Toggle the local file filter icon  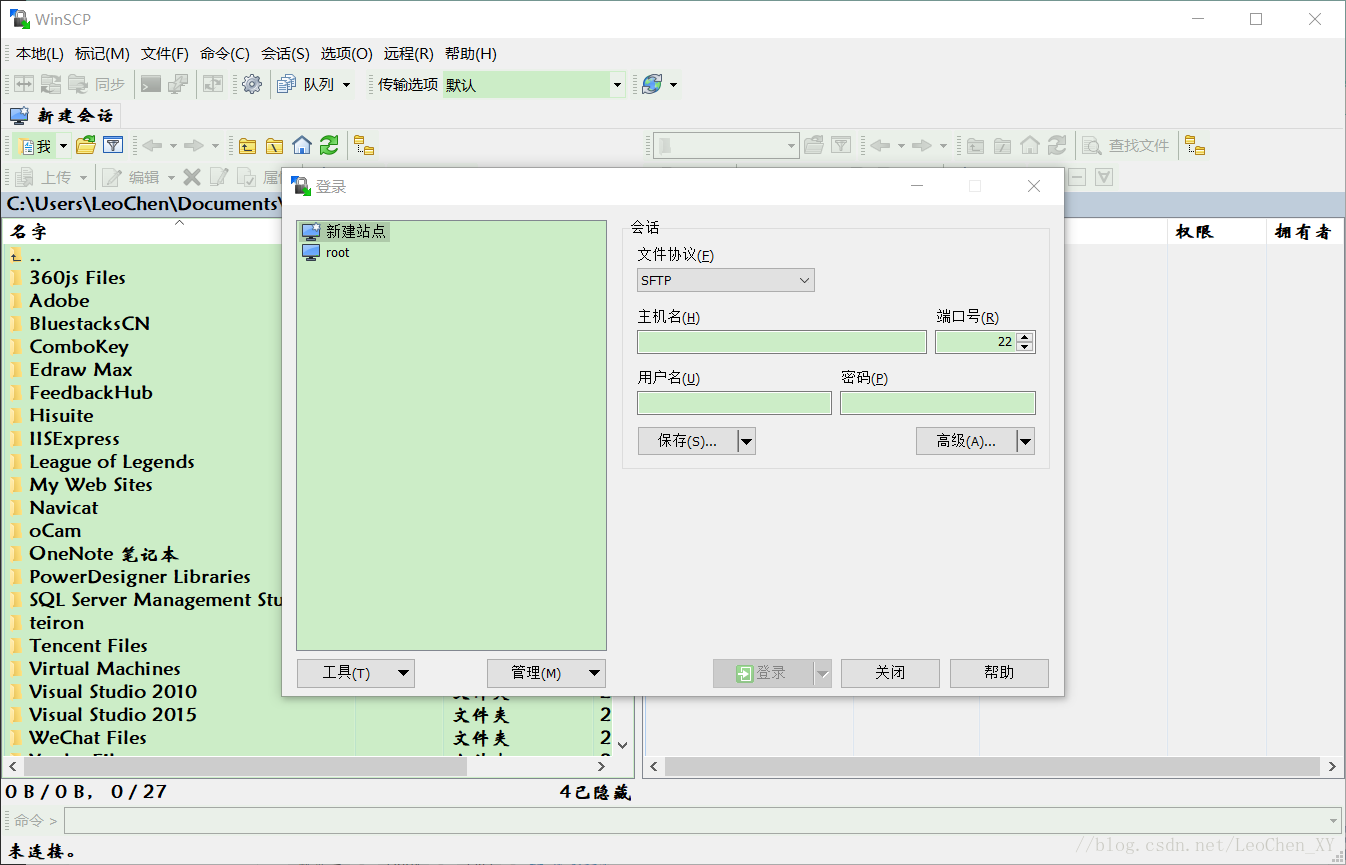click(113, 145)
